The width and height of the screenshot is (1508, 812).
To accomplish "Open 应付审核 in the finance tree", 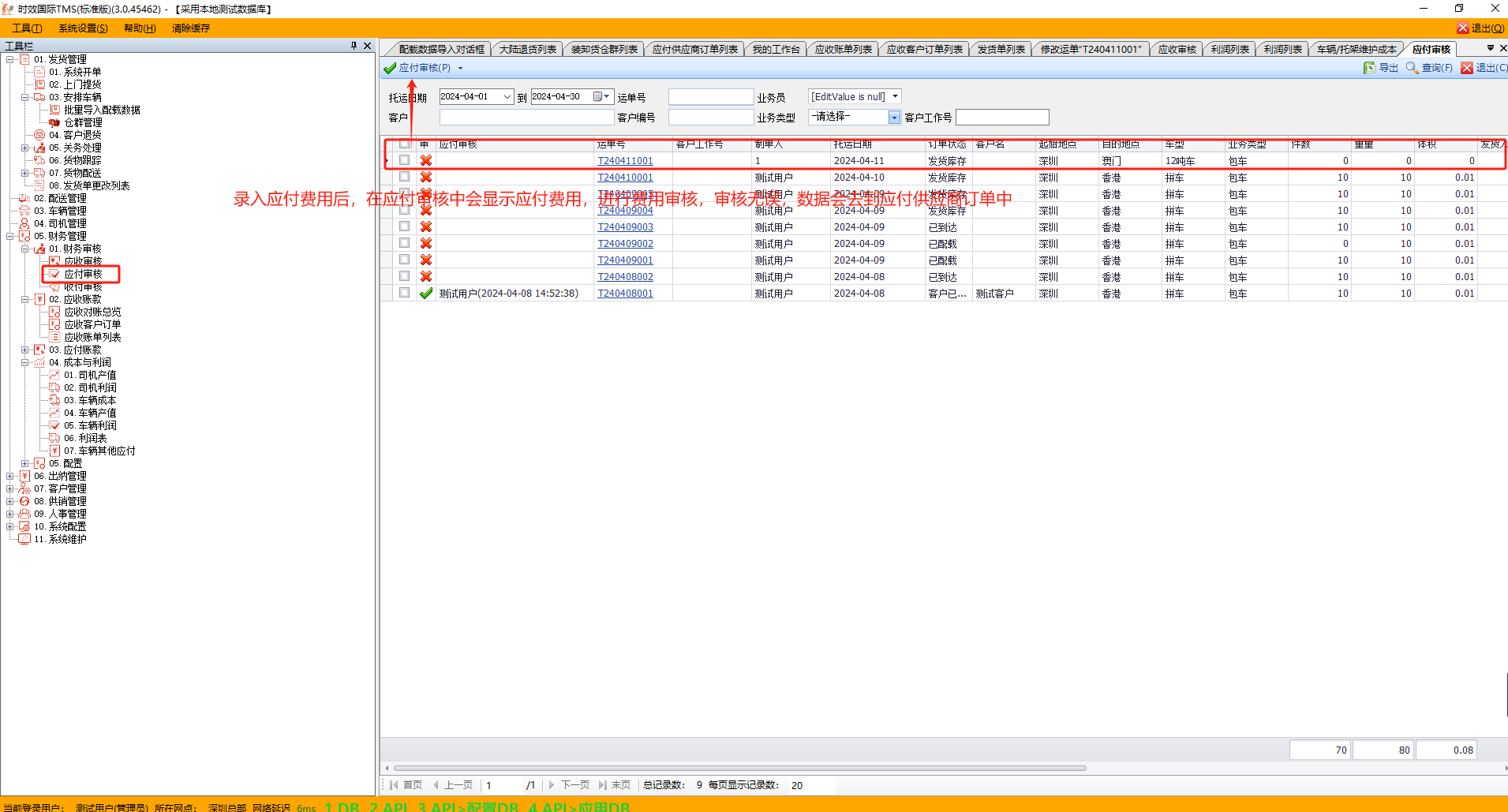I will click(83, 274).
